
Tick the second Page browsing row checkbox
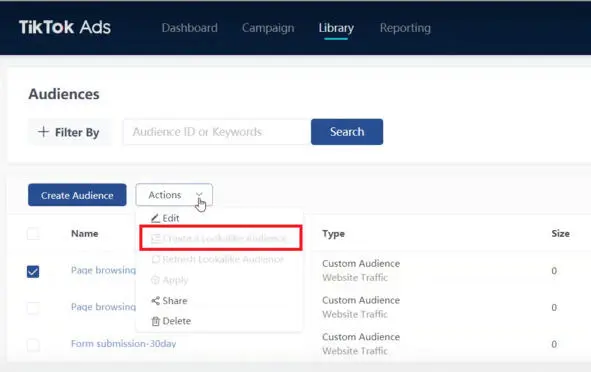pyautogui.click(x=33, y=308)
